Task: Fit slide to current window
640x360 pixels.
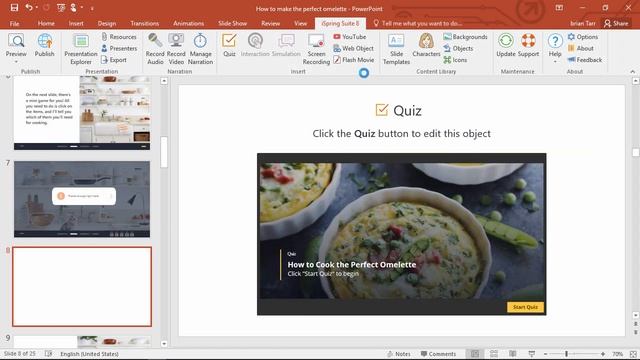Action: coord(633,354)
